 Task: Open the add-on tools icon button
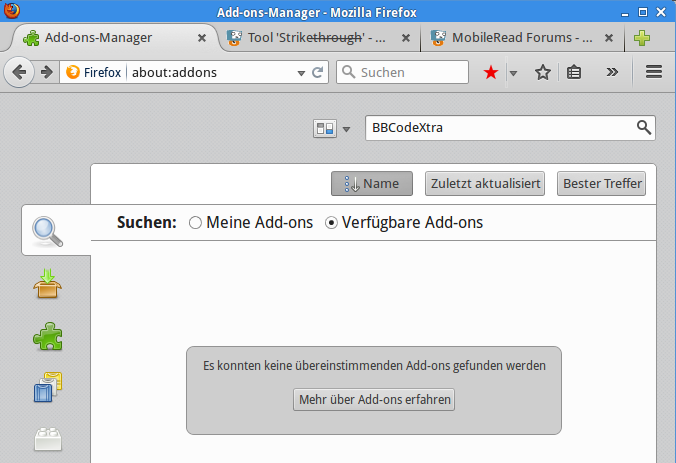click(325, 128)
